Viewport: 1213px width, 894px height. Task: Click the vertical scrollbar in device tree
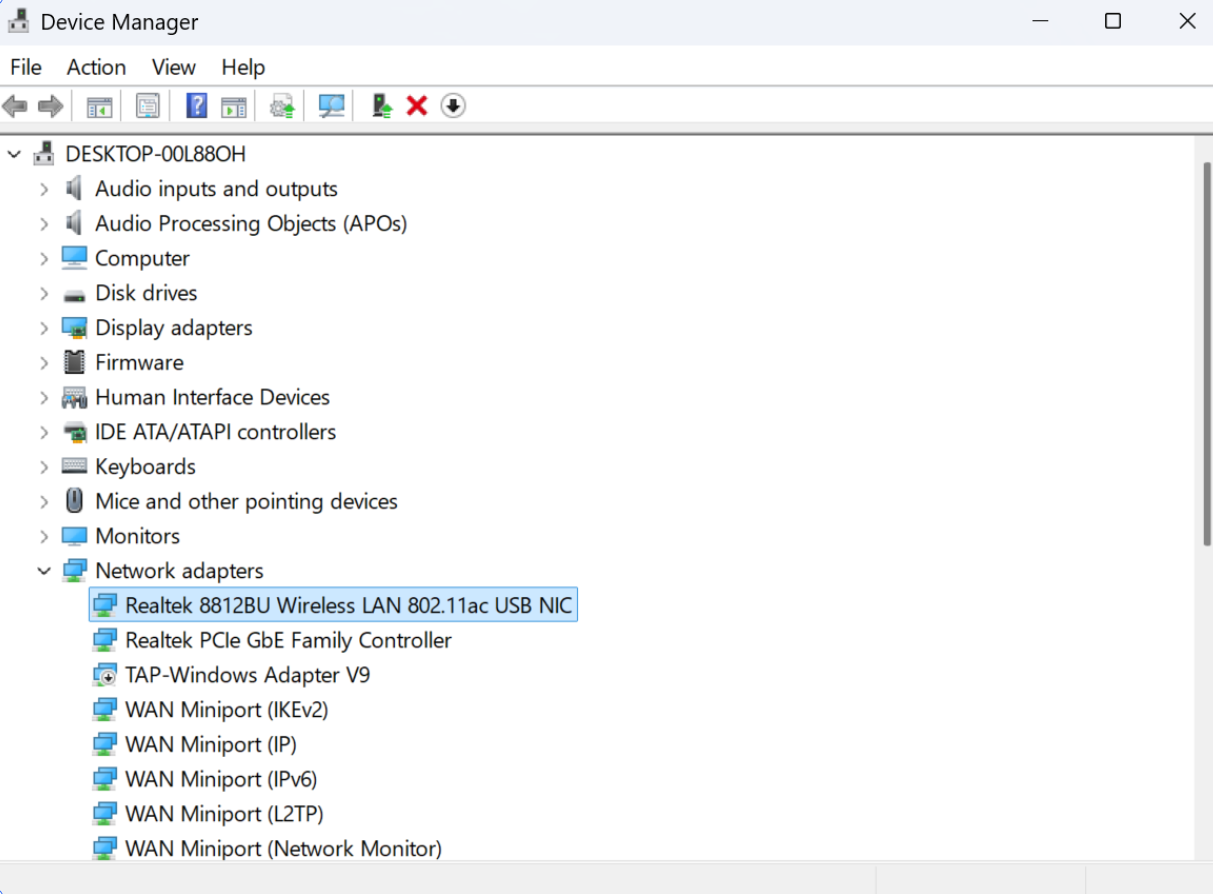click(1204, 350)
